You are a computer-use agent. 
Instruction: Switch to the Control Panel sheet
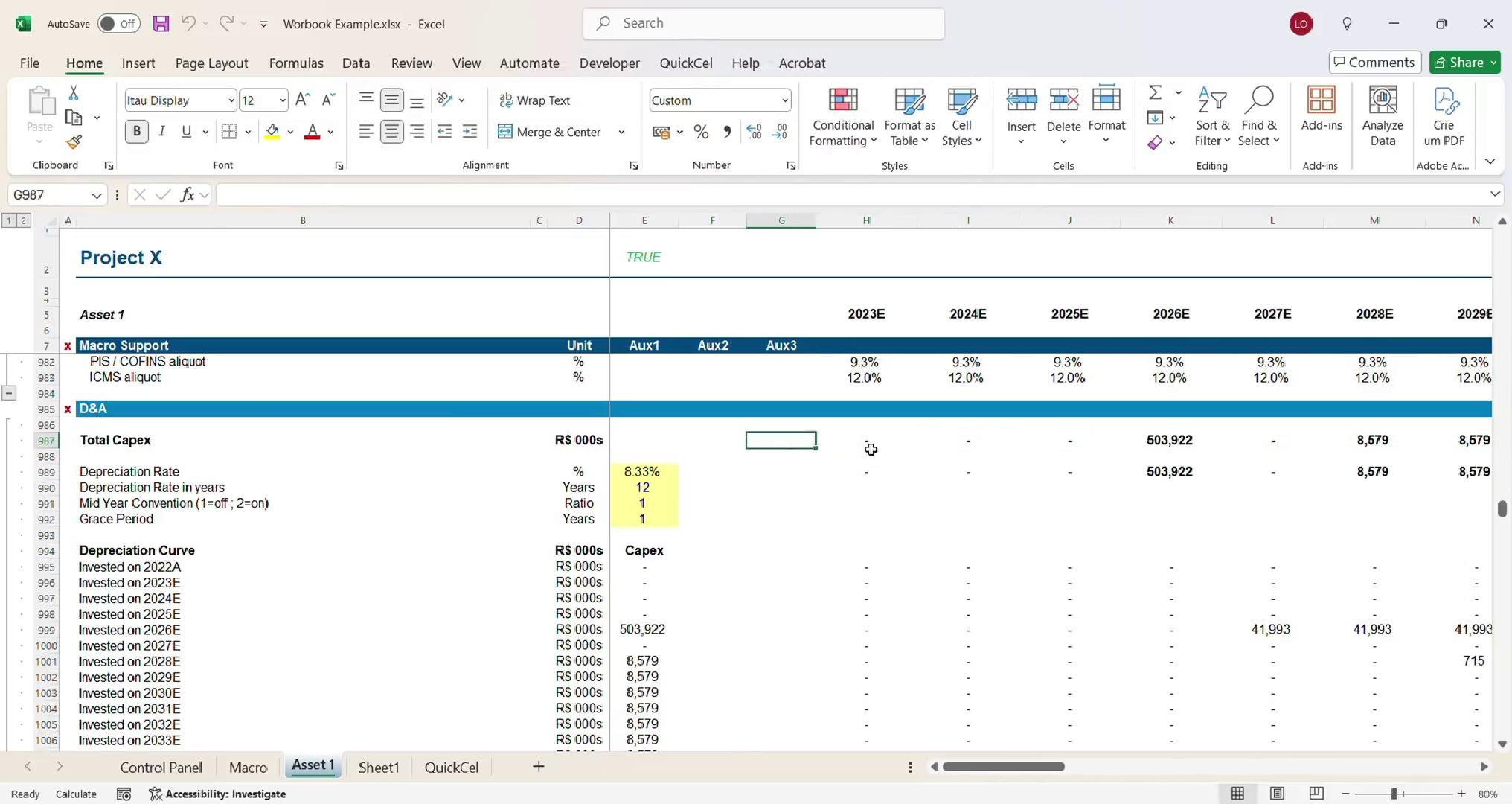point(161,768)
